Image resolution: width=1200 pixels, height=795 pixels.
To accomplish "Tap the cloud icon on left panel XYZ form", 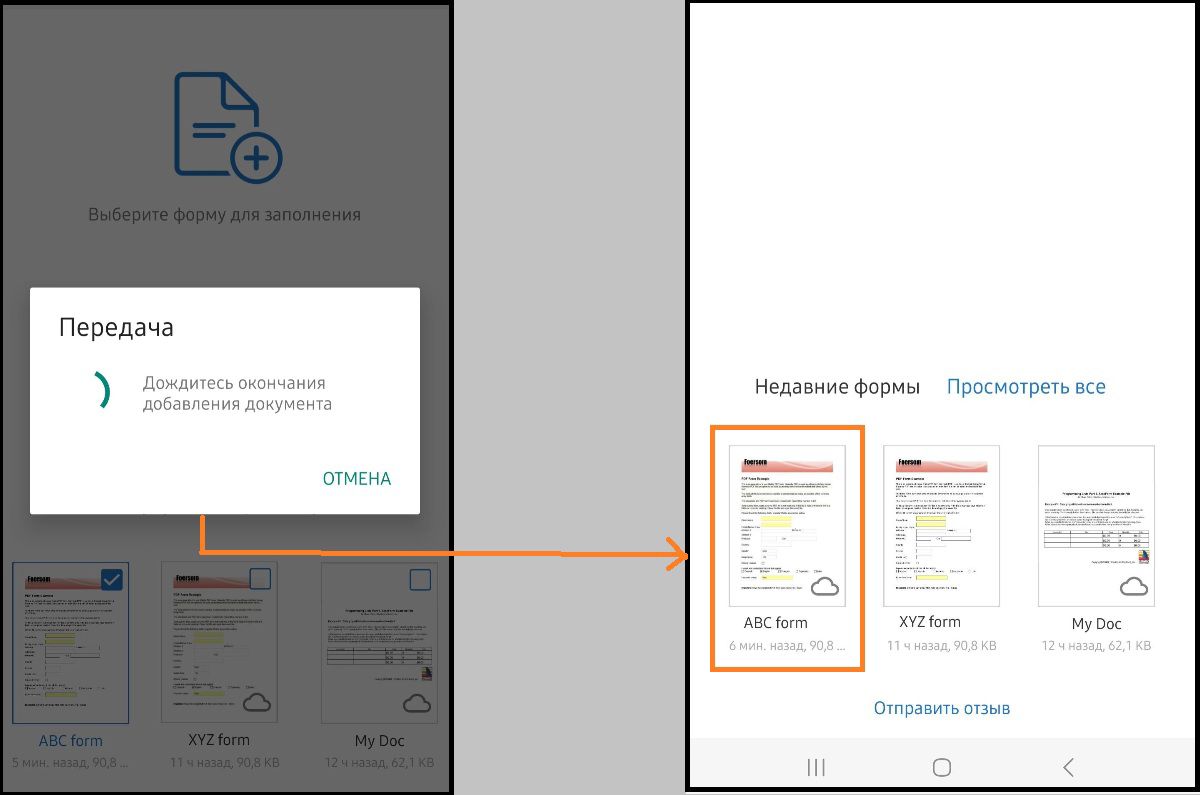I will [x=256, y=703].
